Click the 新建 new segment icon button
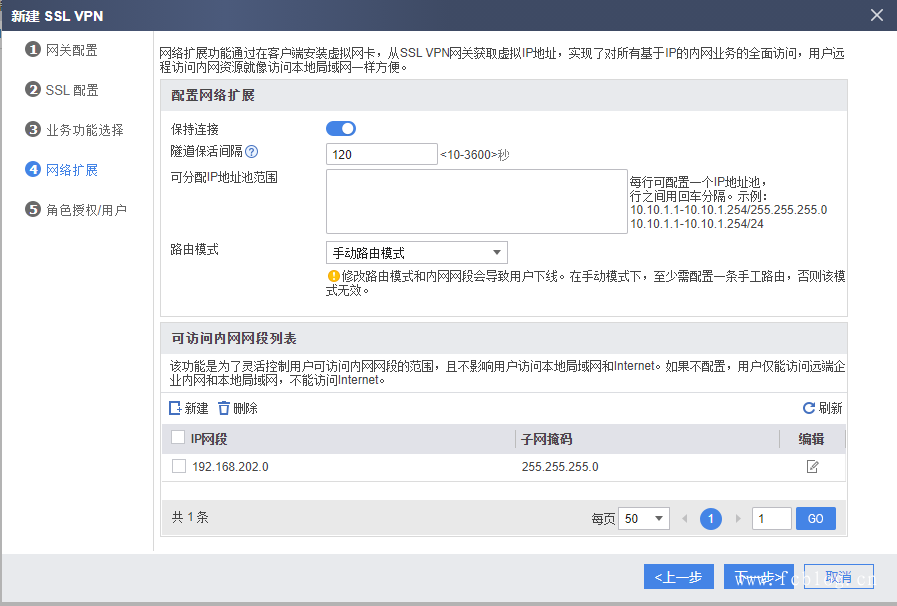 click(189, 408)
